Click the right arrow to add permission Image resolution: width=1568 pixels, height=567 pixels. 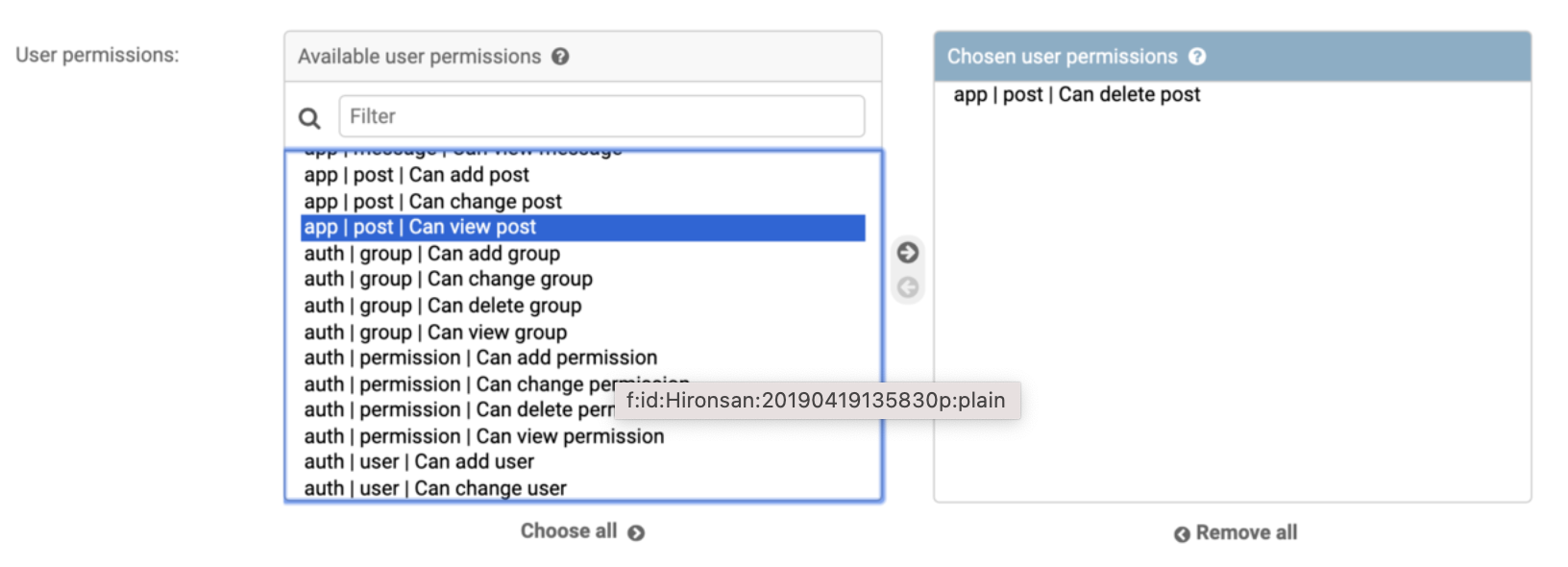[x=908, y=253]
